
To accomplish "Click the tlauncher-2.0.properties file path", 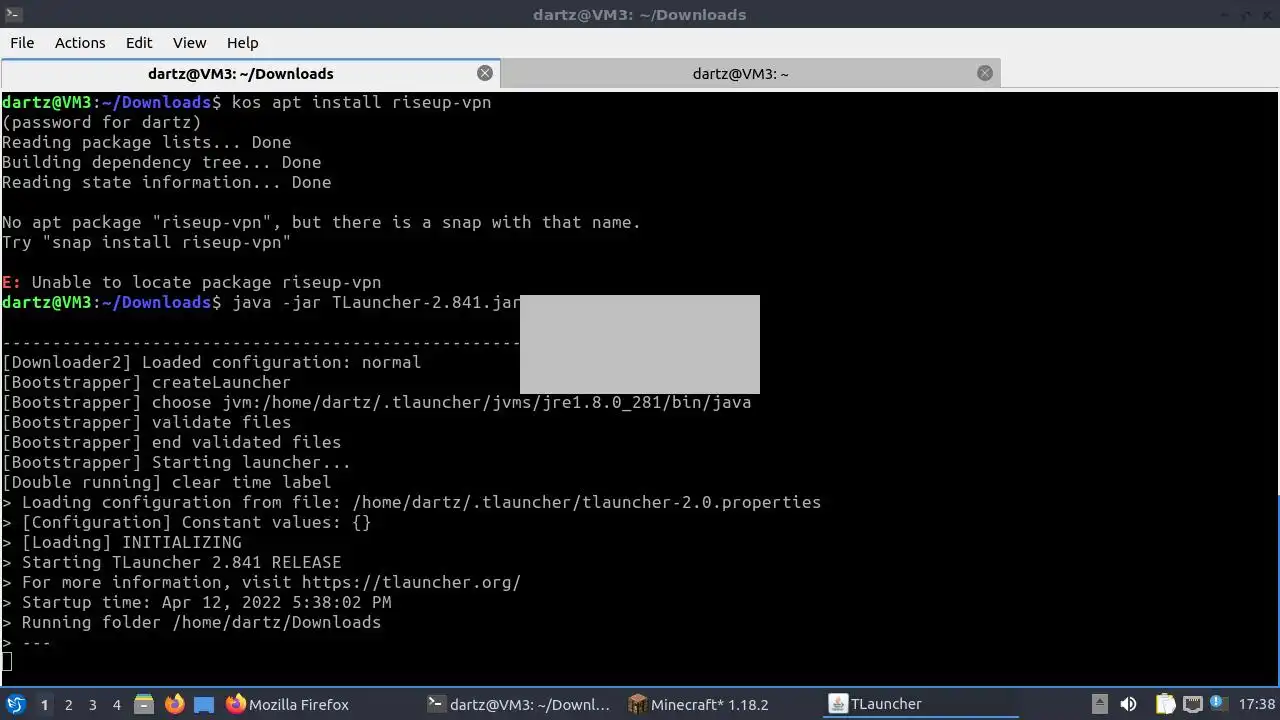I will point(586,502).
